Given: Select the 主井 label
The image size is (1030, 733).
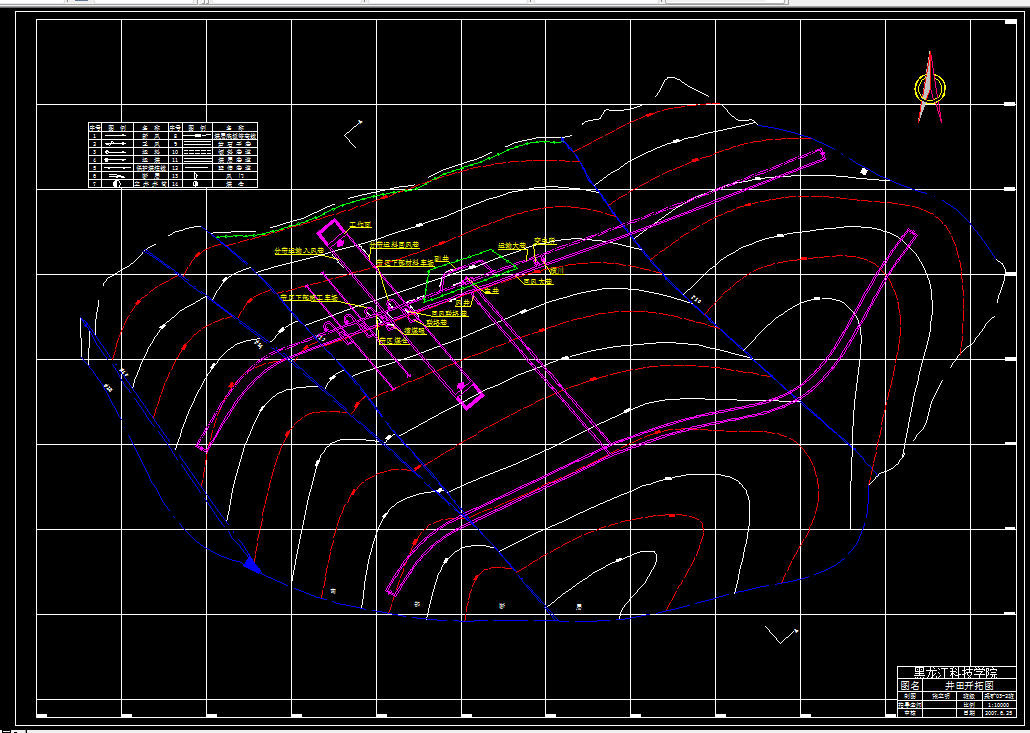Looking at the screenshot, I should tap(491, 290).
